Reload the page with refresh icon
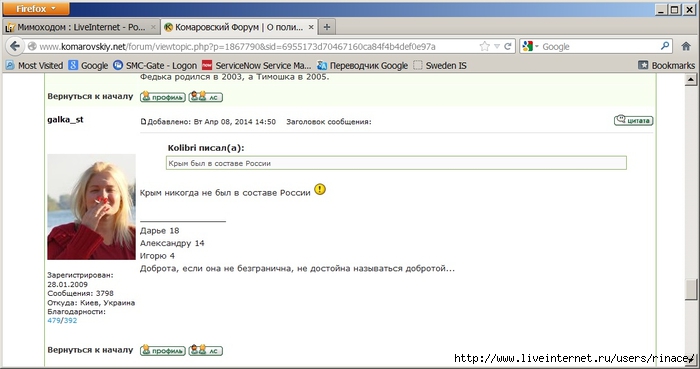Viewport: 700px width, 369px height. 508,46
